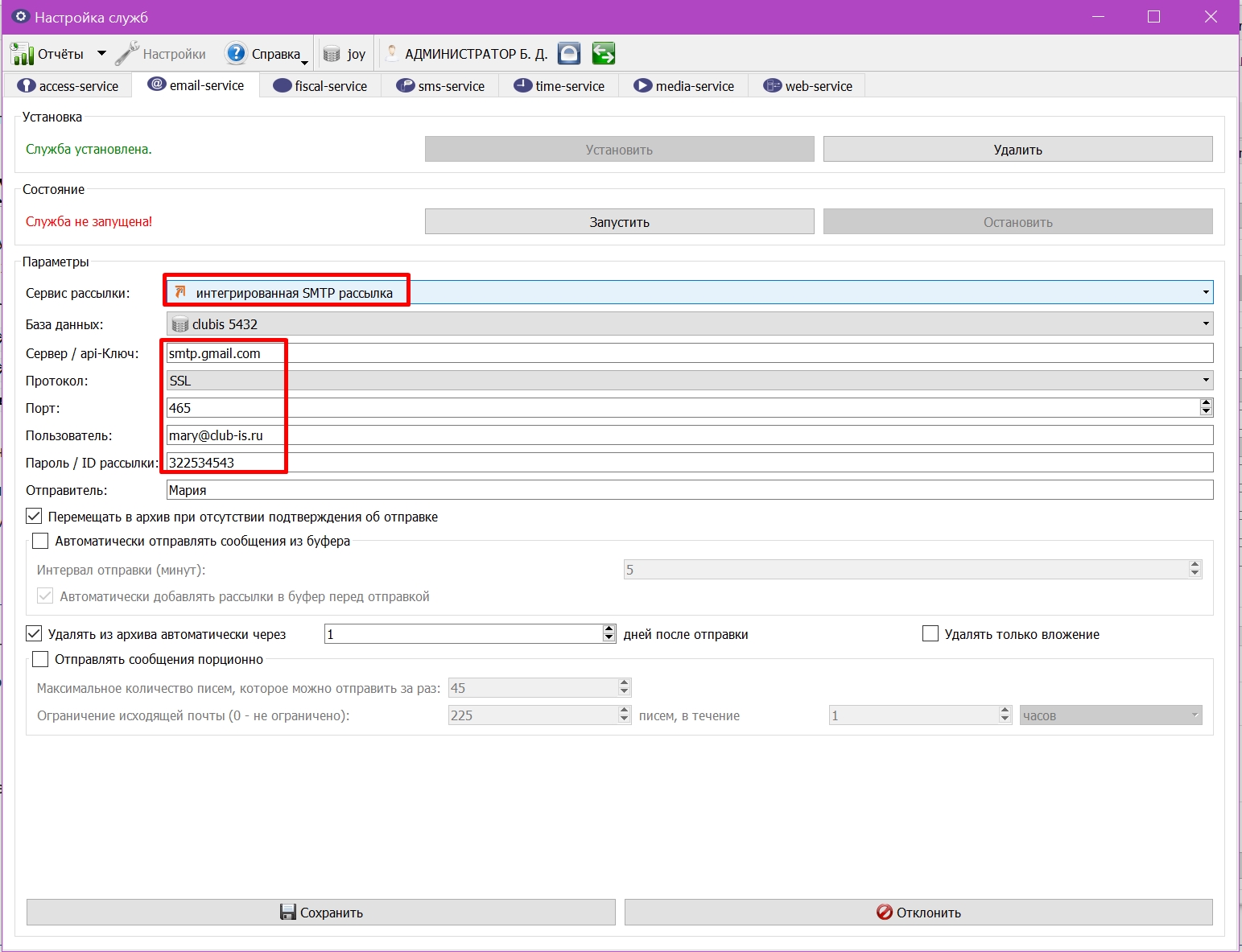Enable Удалять только вложение checkbox
The height and width of the screenshot is (952, 1242).
(930, 634)
